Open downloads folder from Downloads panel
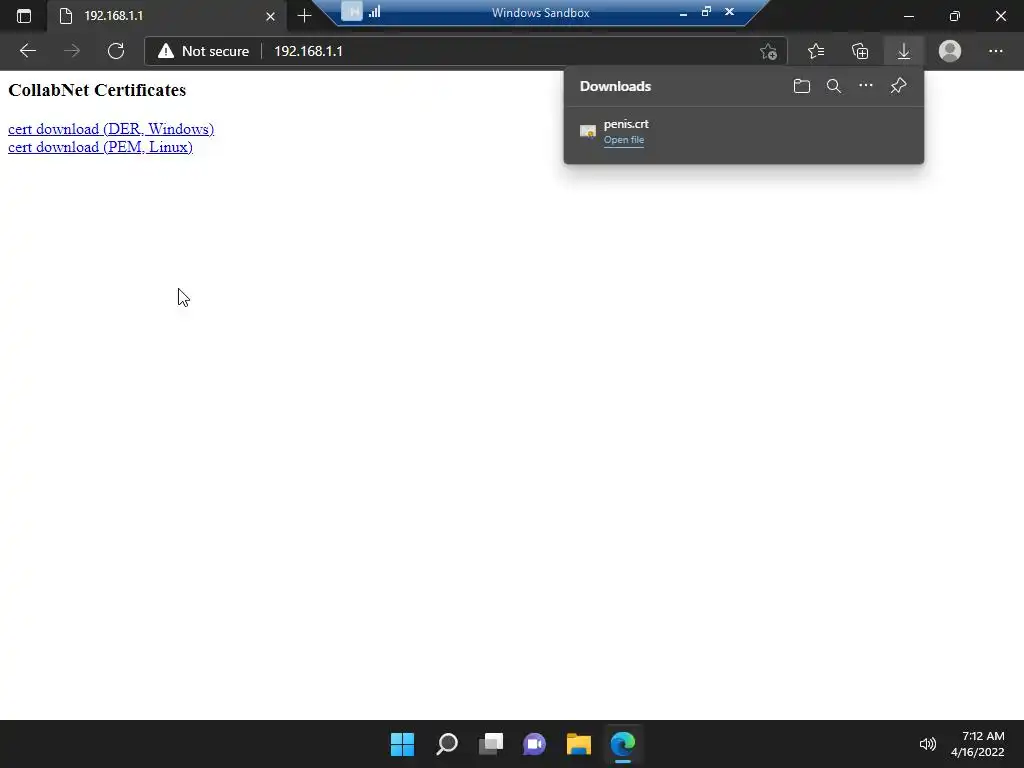 tap(802, 86)
